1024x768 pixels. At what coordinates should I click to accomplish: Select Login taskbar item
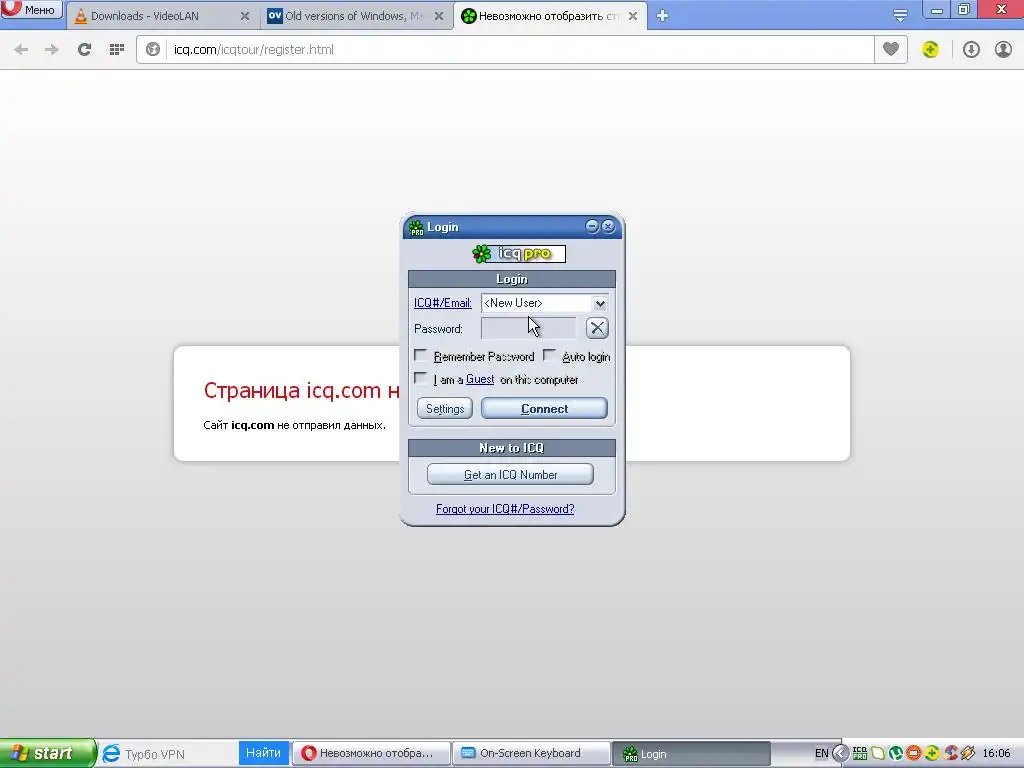[690, 754]
